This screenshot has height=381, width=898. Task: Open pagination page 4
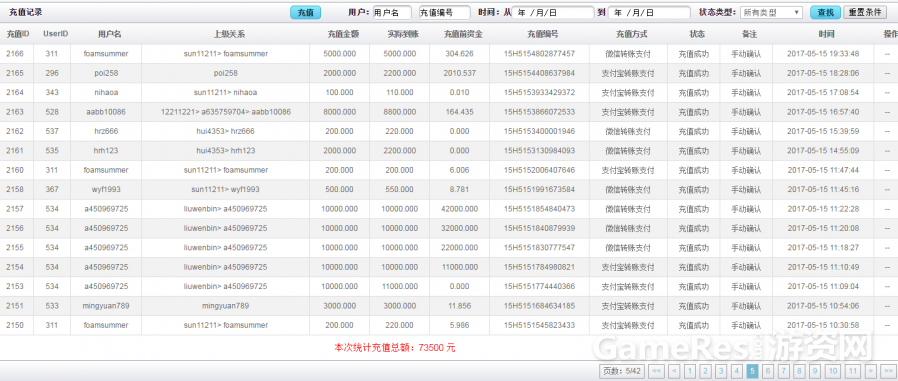click(x=737, y=371)
